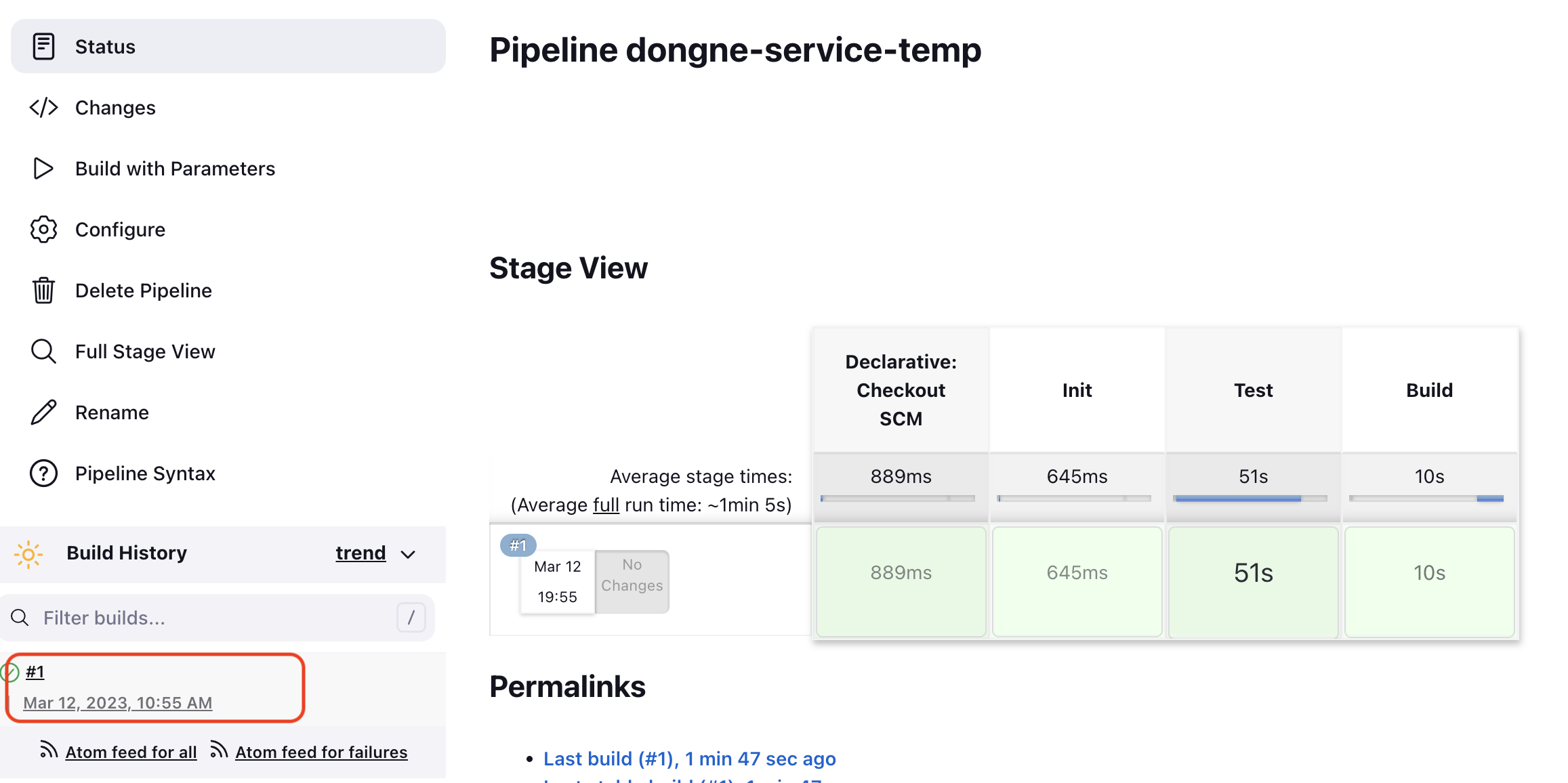
Task: Click the Build History sun weather icon
Action: click(28, 554)
